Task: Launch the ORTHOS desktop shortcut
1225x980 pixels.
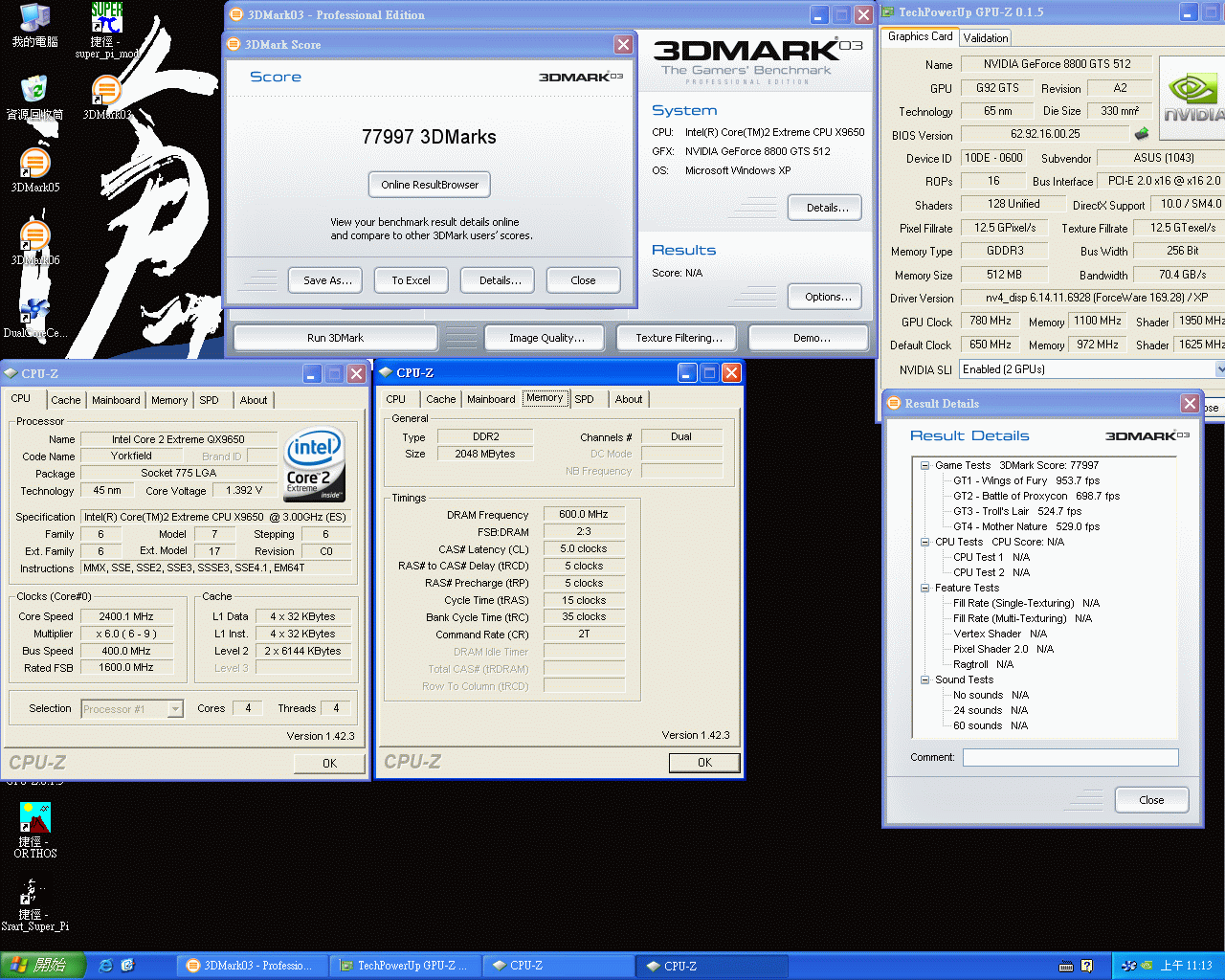Action: [34, 830]
